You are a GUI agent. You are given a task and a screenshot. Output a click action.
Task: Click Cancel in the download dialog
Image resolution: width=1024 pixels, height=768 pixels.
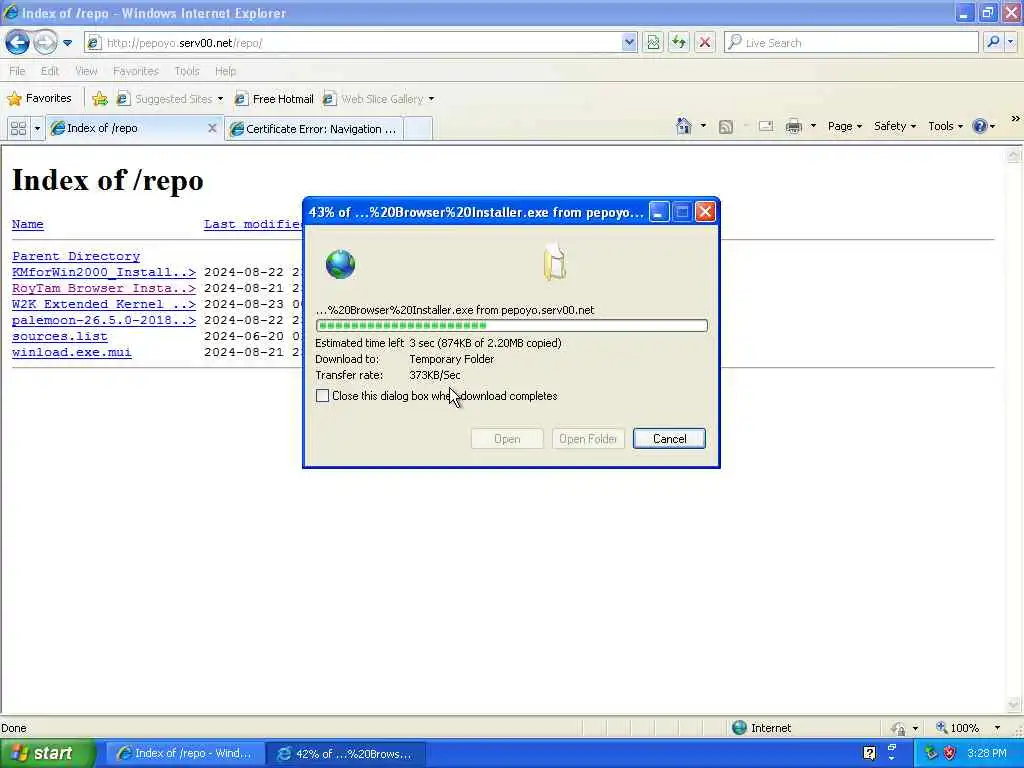pyautogui.click(x=669, y=439)
